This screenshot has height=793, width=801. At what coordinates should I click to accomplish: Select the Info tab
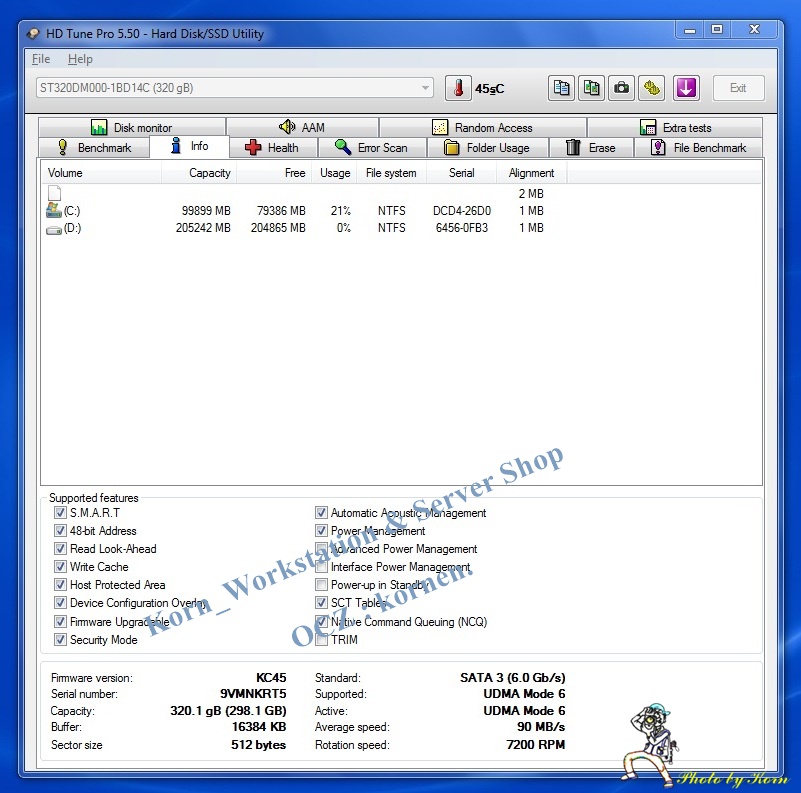pyautogui.click(x=190, y=146)
